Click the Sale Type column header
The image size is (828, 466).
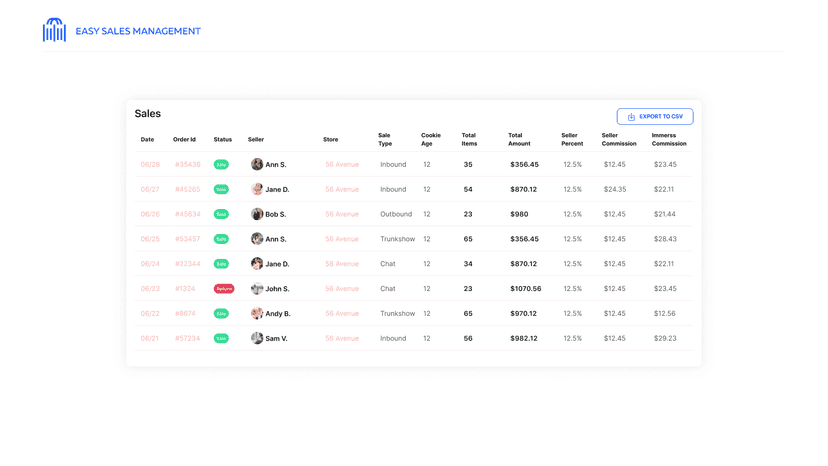coord(385,139)
